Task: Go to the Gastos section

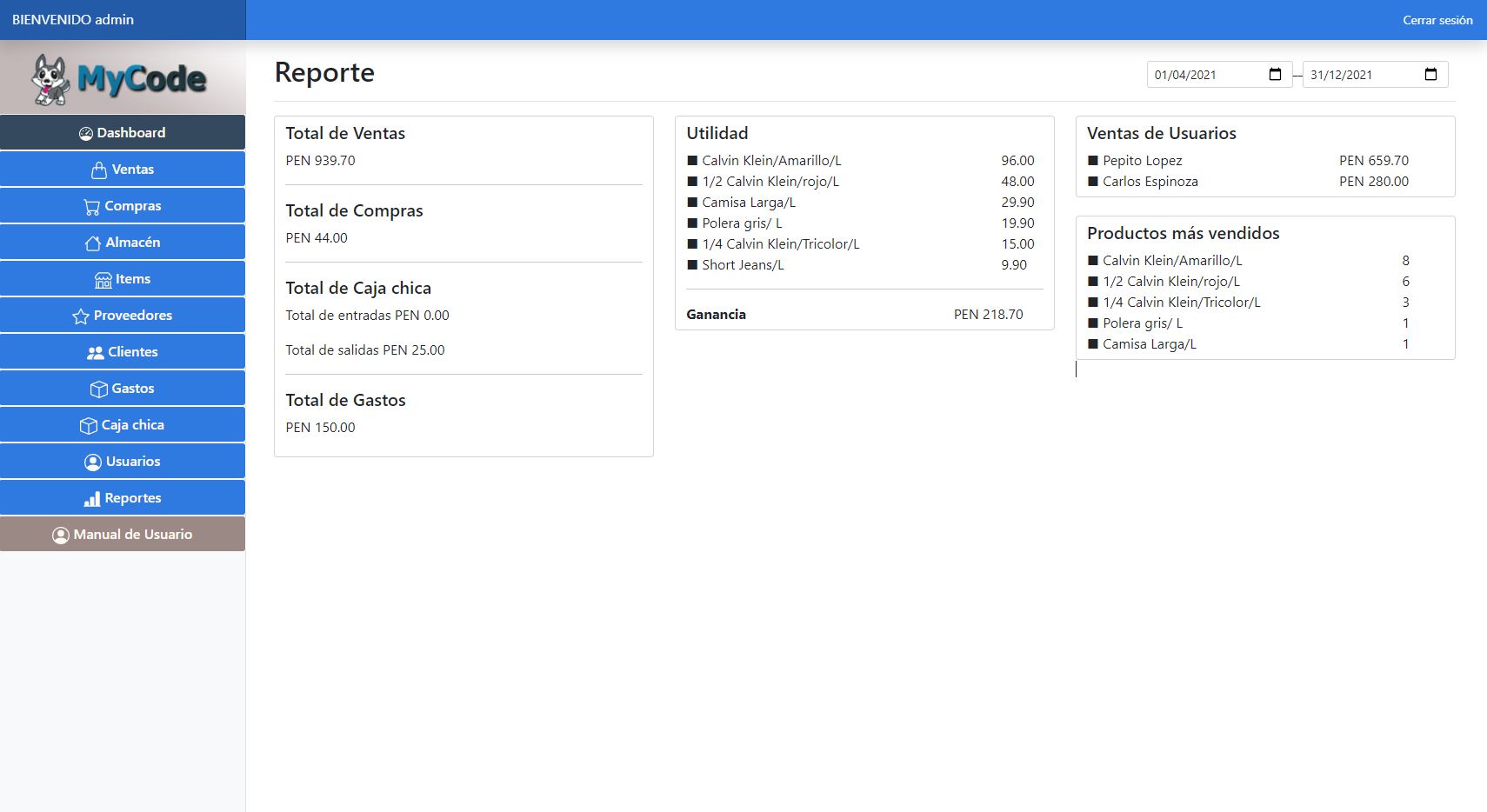Action: tap(123, 389)
